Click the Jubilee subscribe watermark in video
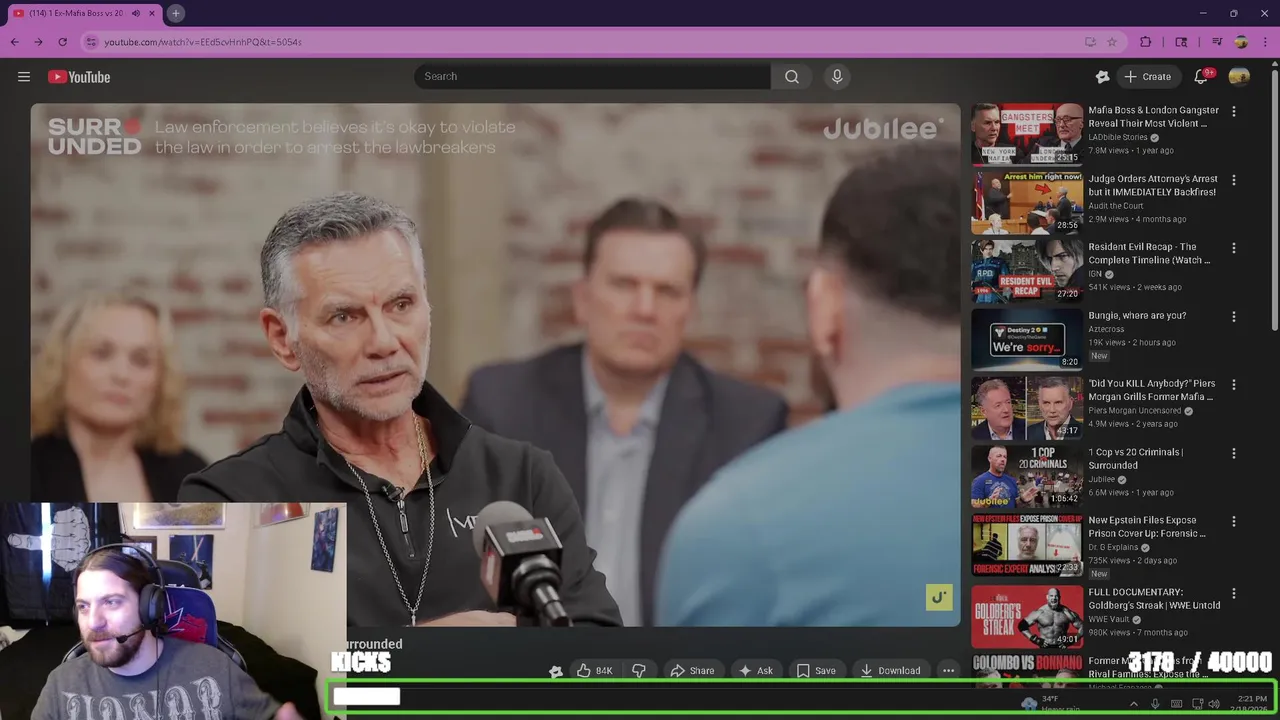Image resolution: width=1280 pixels, height=720 pixels. tap(939, 597)
